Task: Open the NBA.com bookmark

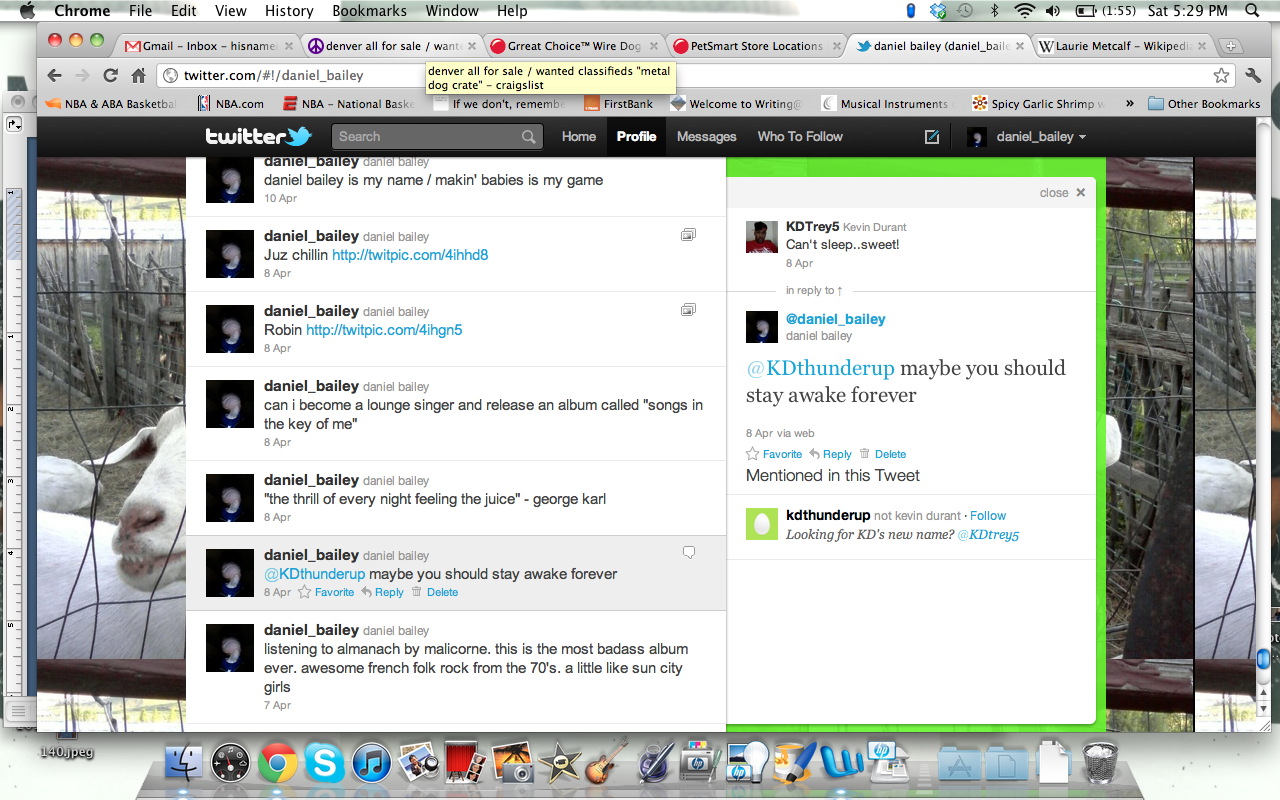Action: coord(230,104)
